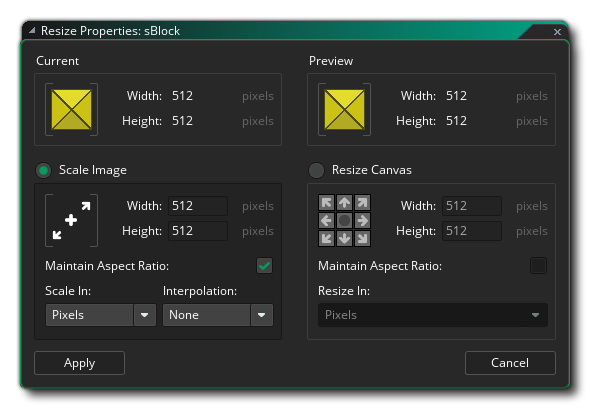Click the Resize Canvas Height field

(472, 231)
